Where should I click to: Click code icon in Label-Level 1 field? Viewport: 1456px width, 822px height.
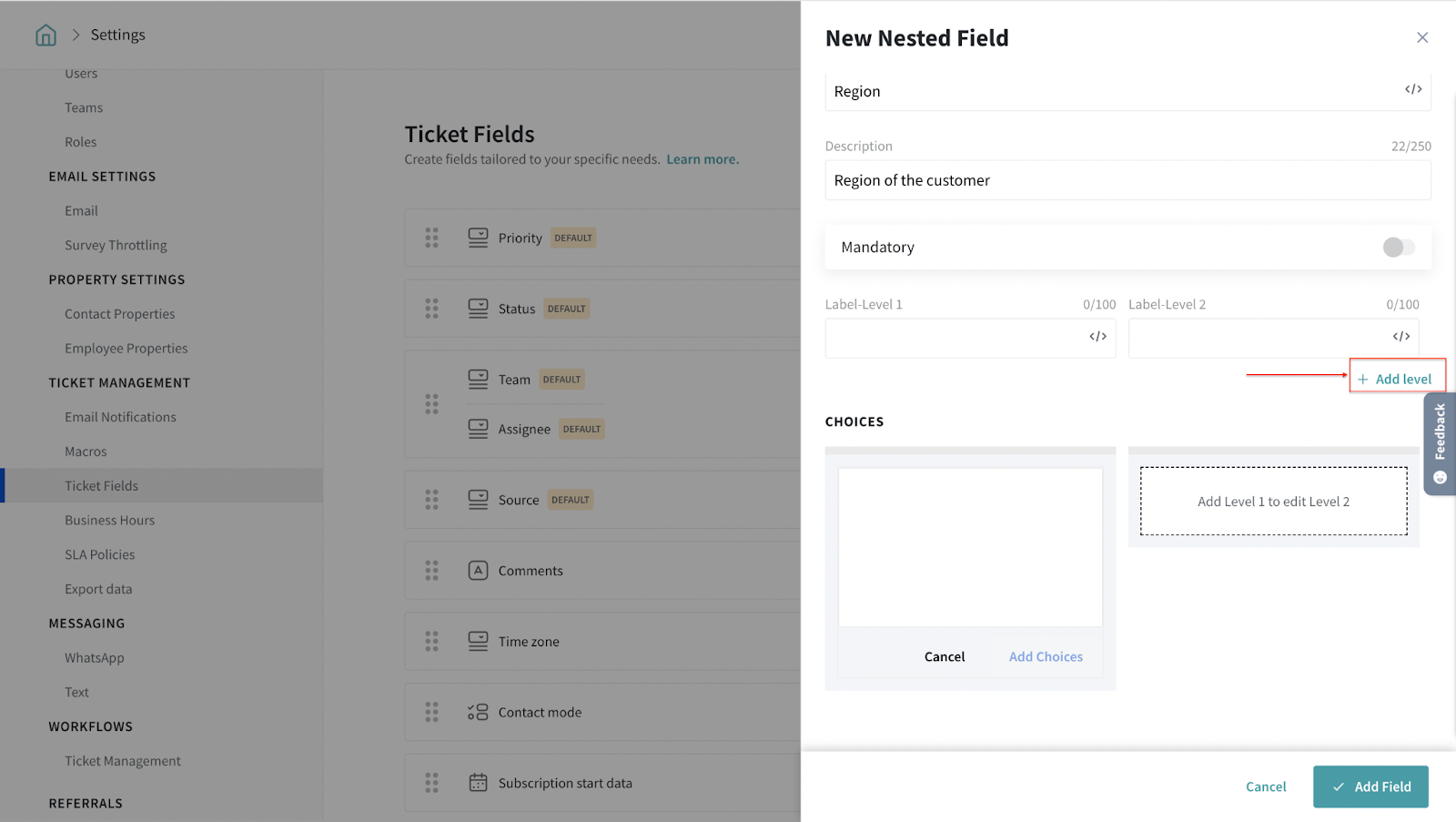coord(1097,337)
